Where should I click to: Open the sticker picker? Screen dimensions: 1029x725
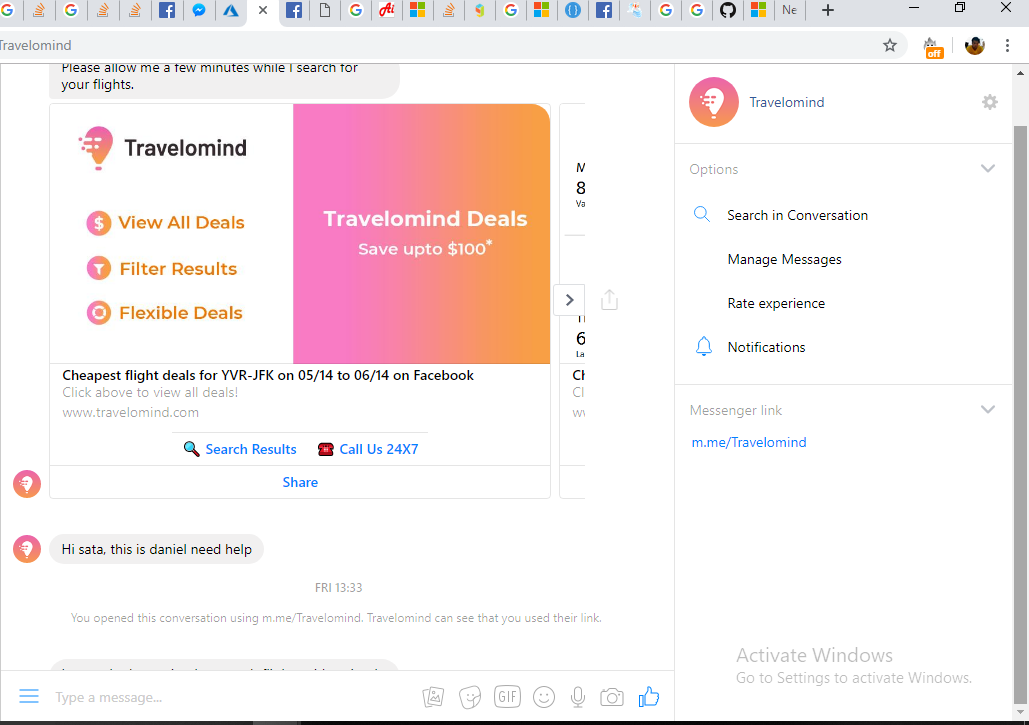click(470, 697)
